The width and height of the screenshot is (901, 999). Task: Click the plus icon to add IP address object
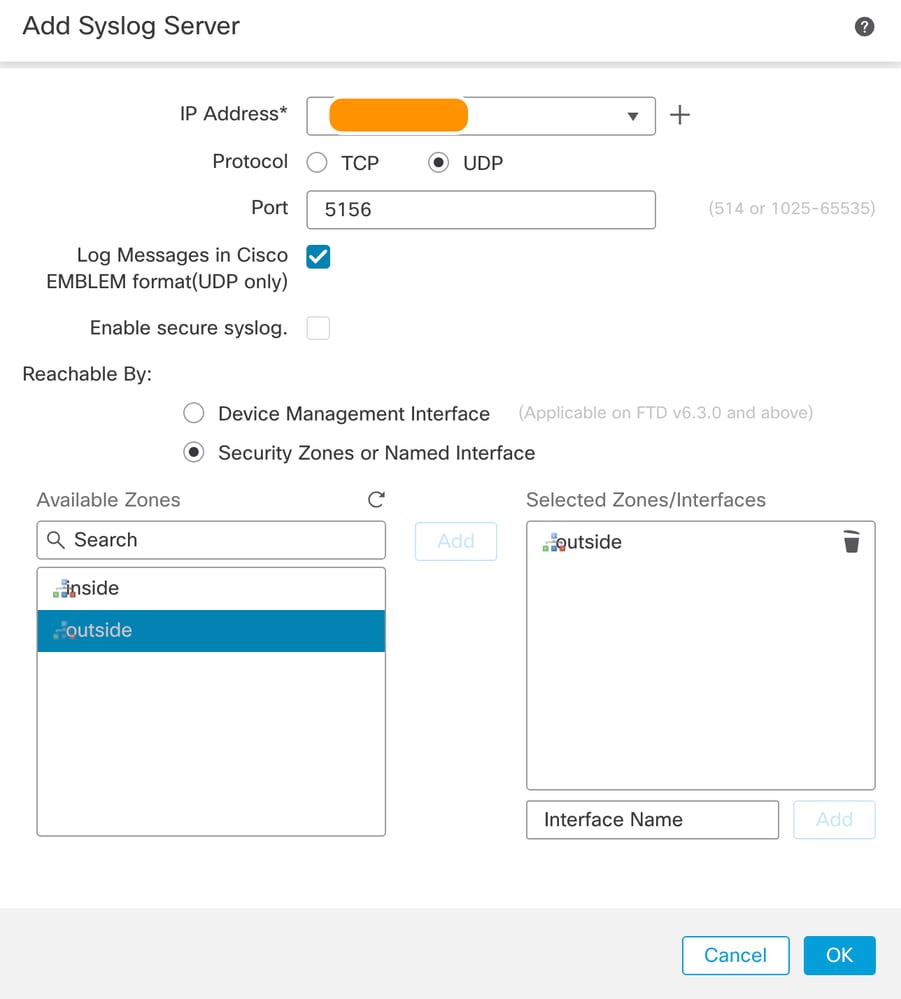[680, 115]
